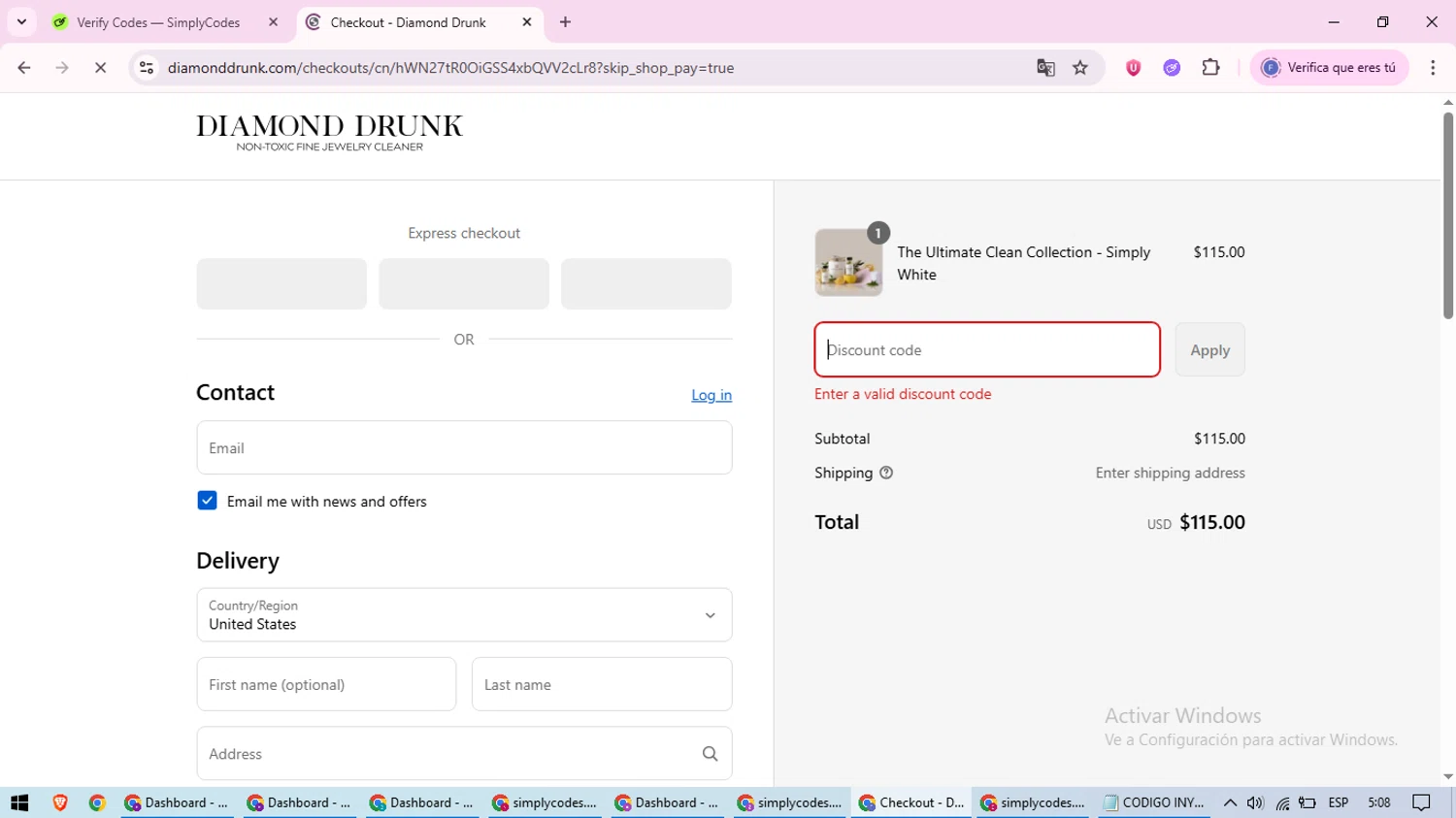Click the third express checkout button
The width and height of the screenshot is (1456, 818).
646,283
